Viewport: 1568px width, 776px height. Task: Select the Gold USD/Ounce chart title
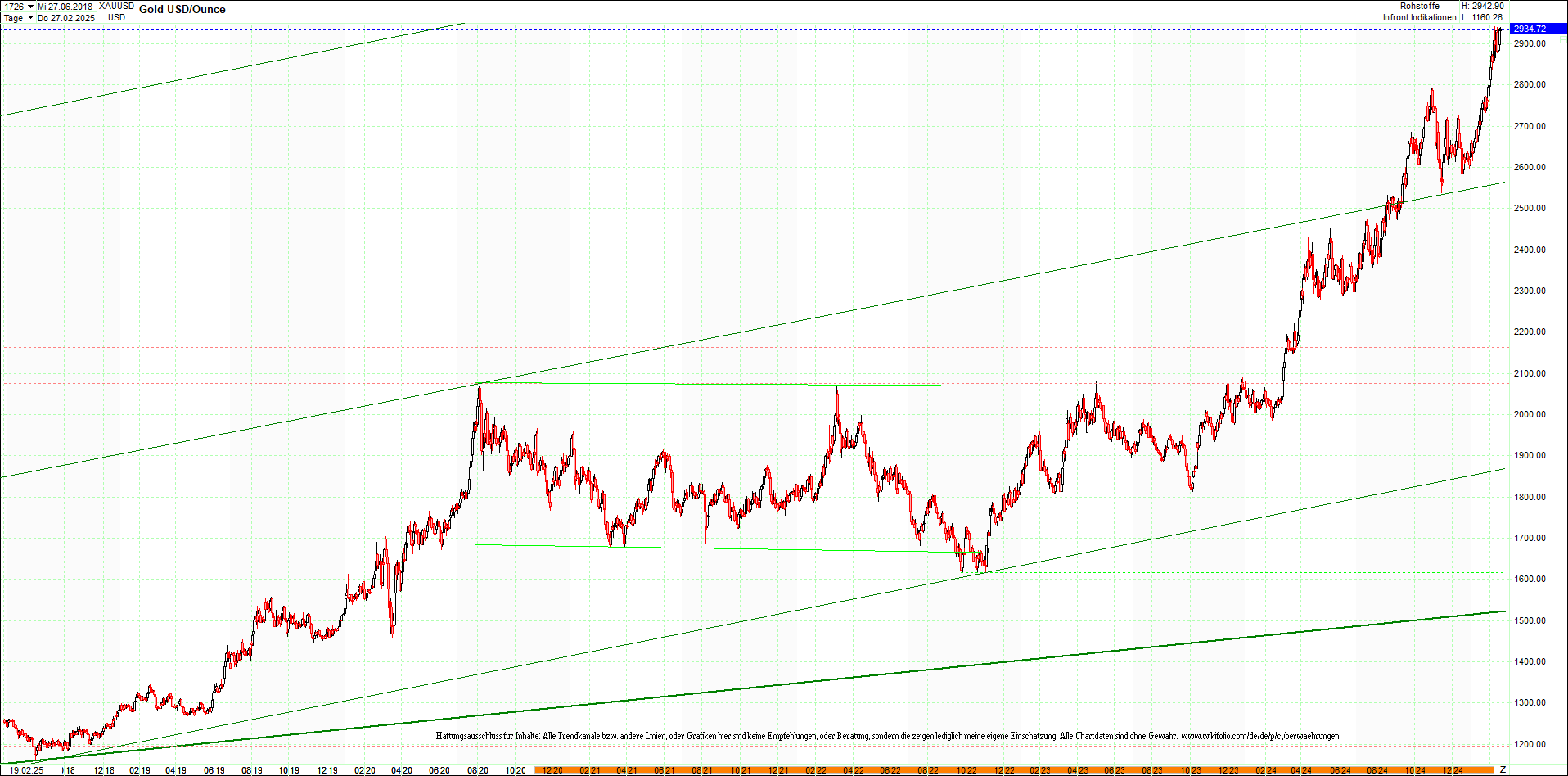click(x=183, y=9)
